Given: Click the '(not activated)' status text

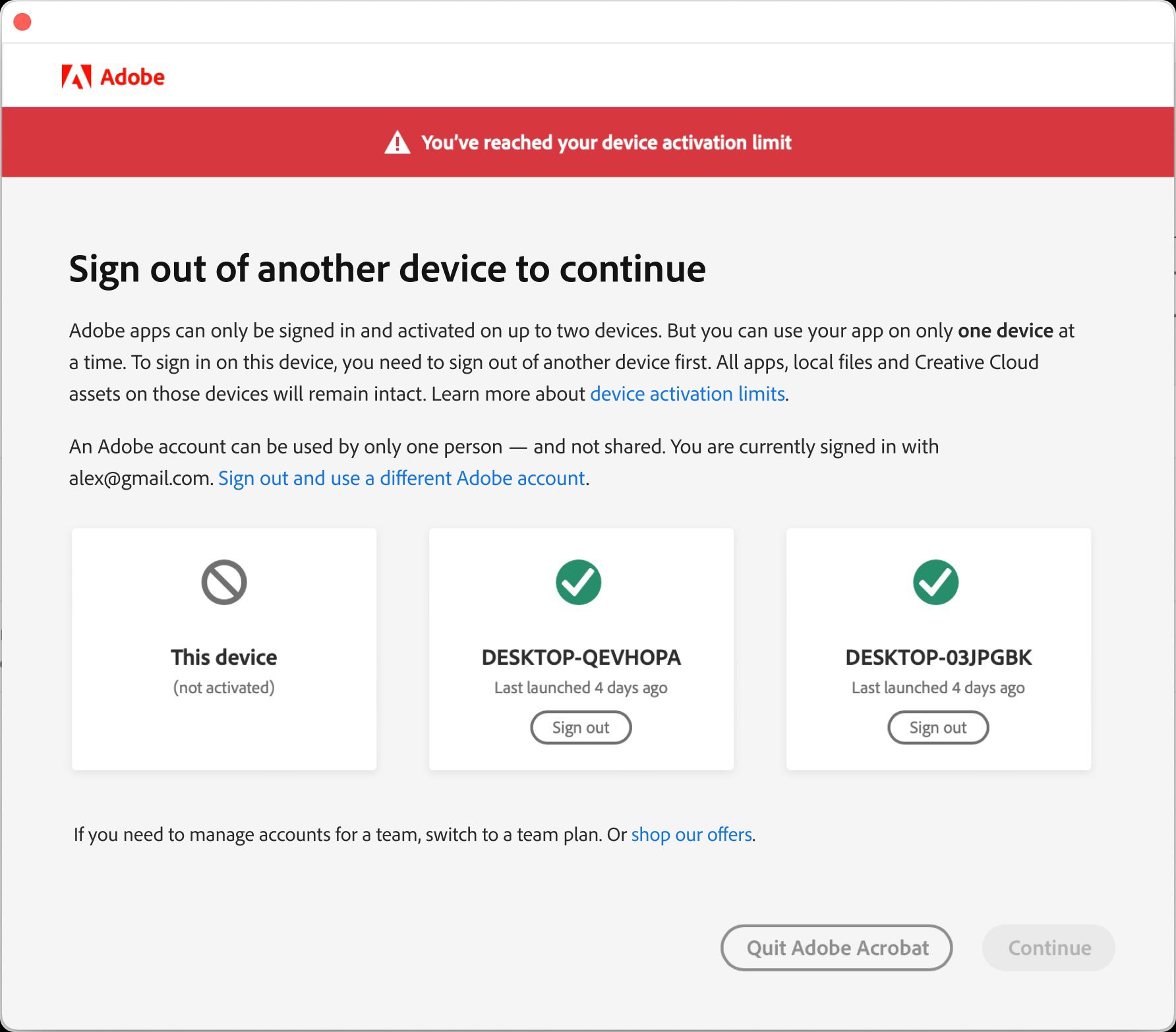Looking at the screenshot, I should coord(224,687).
